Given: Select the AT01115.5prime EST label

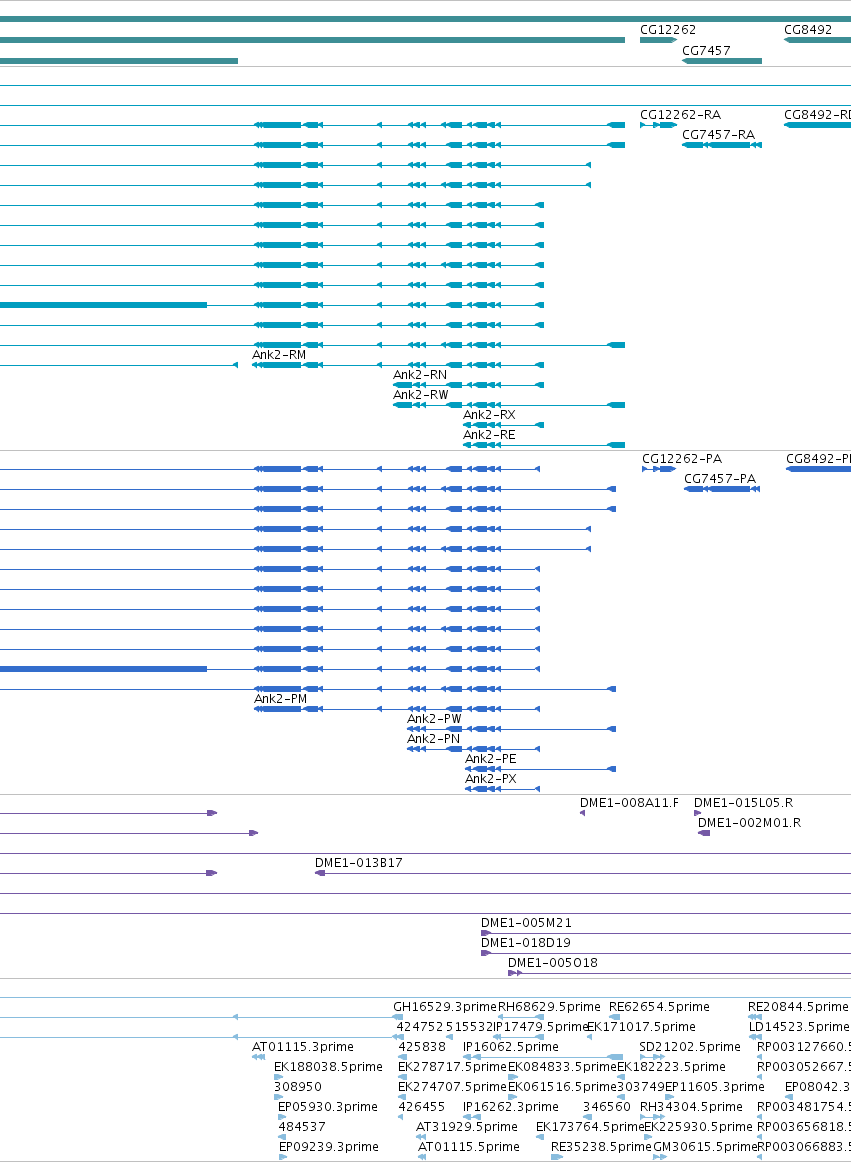Looking at the screenshot, I should tap(468, 1147).
